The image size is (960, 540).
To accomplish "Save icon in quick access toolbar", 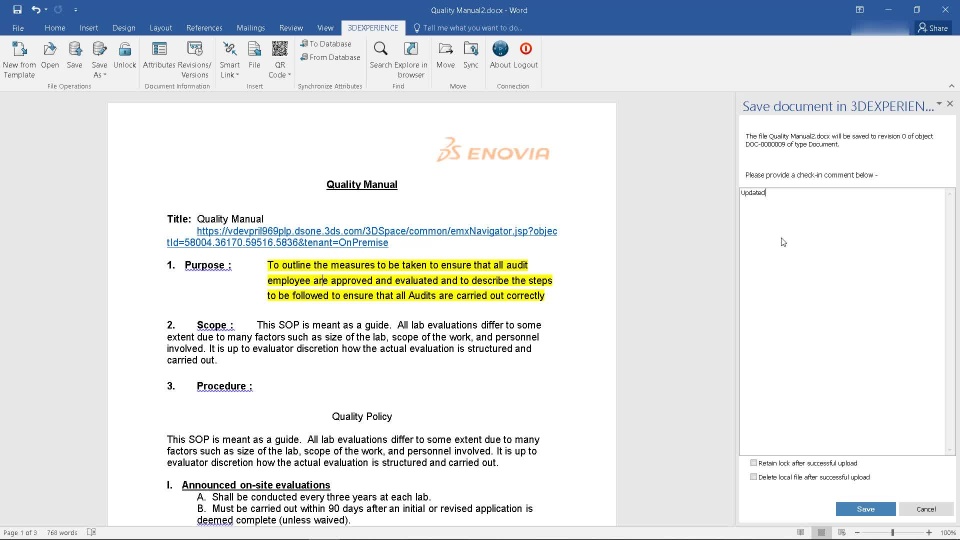I will click(x=17, y=9).
